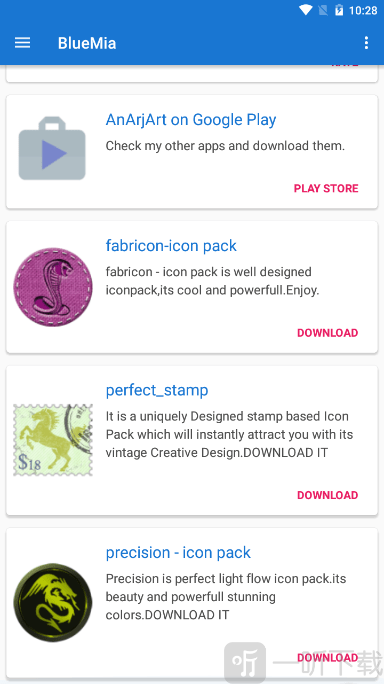The height and width of the screenshot is (684, 384).
Task: Tap the Google Play briefcase icon
Action: click(x=52, y=148)
